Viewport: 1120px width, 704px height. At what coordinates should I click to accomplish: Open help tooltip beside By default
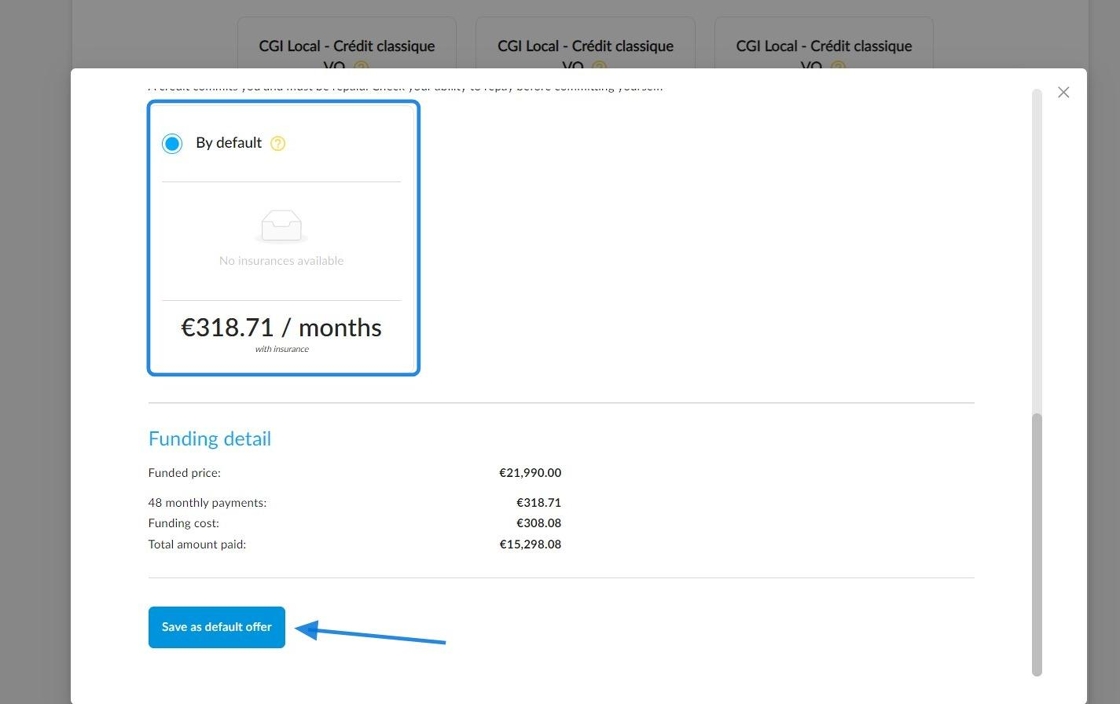tap(278, 144)
